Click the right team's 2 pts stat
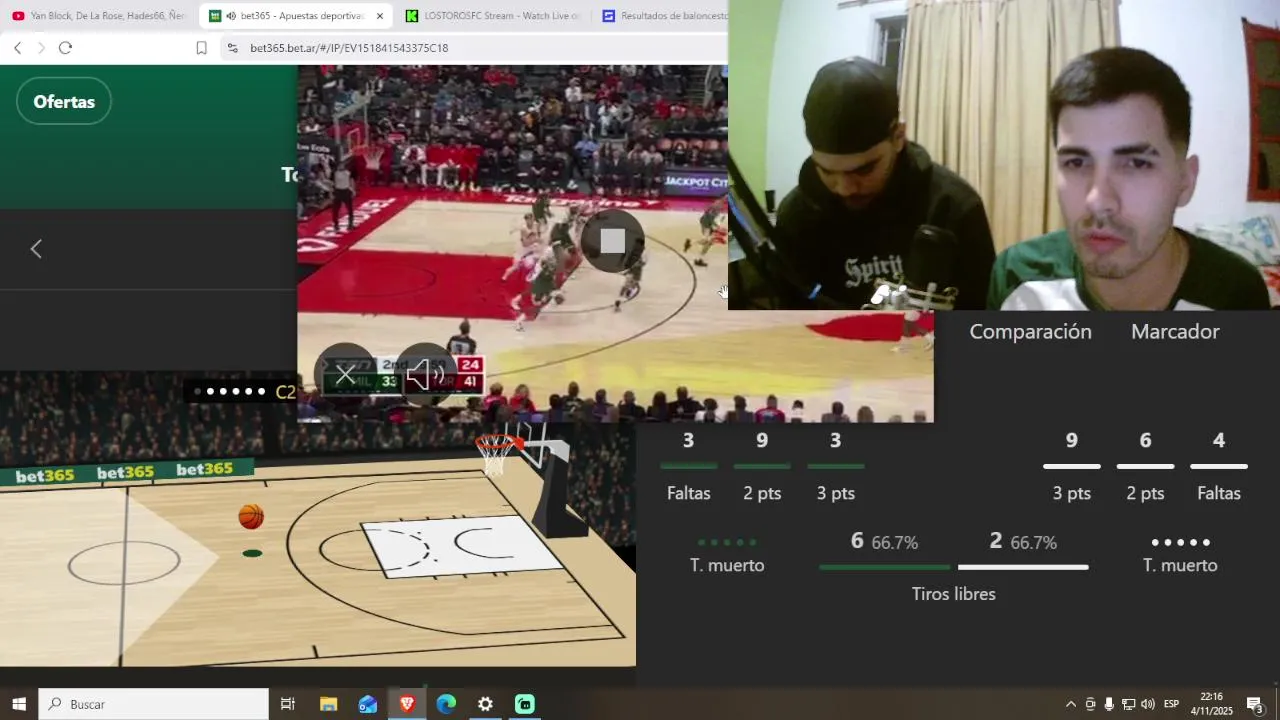Viewport: 1280px width, 720px height. (1146, 466)
